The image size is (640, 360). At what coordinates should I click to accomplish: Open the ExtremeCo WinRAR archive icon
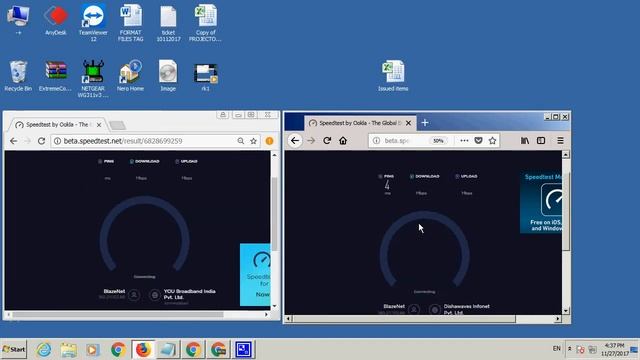pyautogui.click(x=56, y=76)
